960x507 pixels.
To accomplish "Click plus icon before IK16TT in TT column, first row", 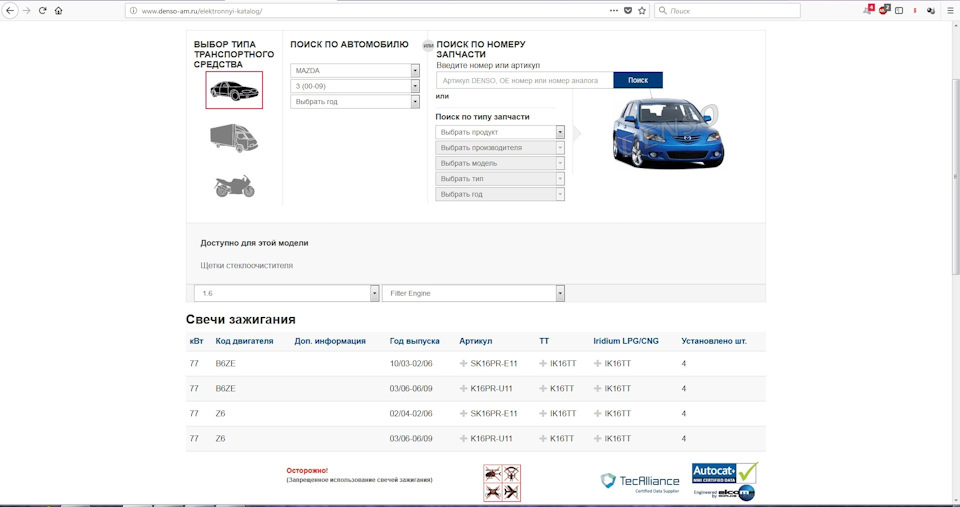I will 542,364.
